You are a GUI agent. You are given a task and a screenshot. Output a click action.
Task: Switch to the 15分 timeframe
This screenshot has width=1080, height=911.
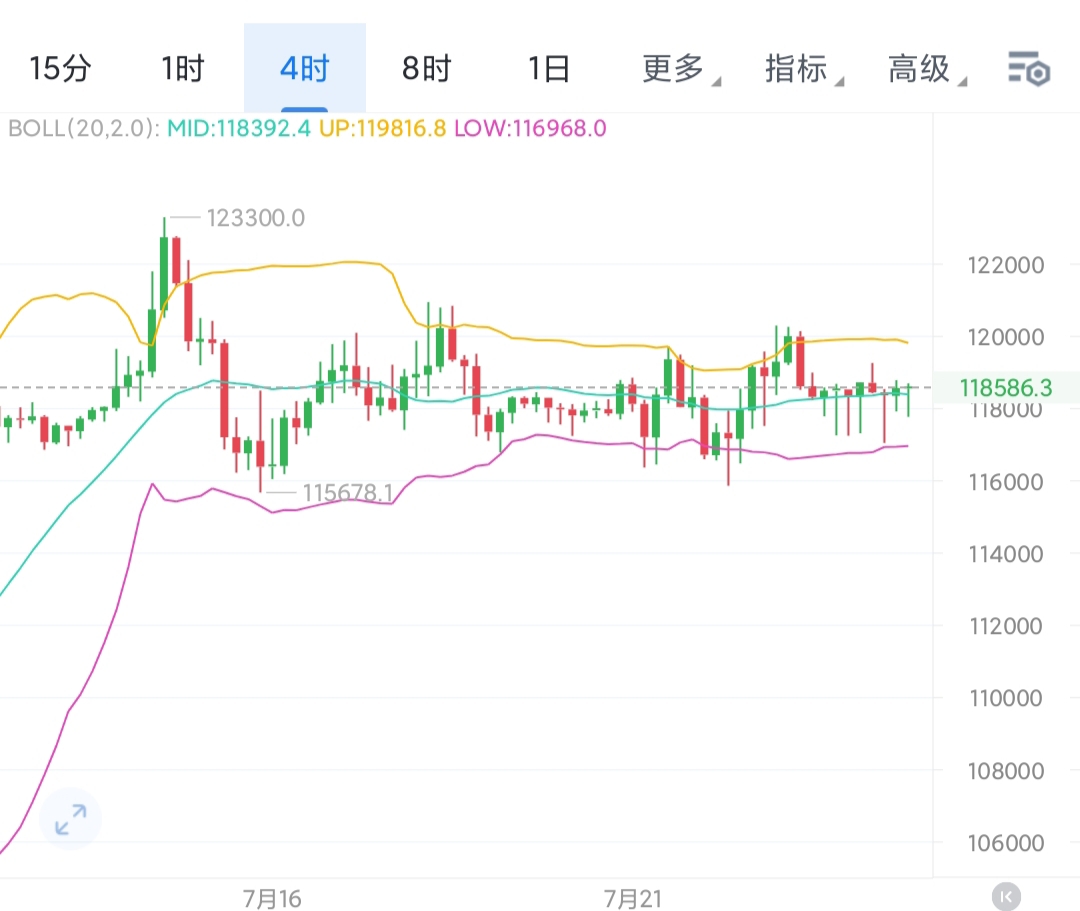pyautogui.click(x=60, y=69)
